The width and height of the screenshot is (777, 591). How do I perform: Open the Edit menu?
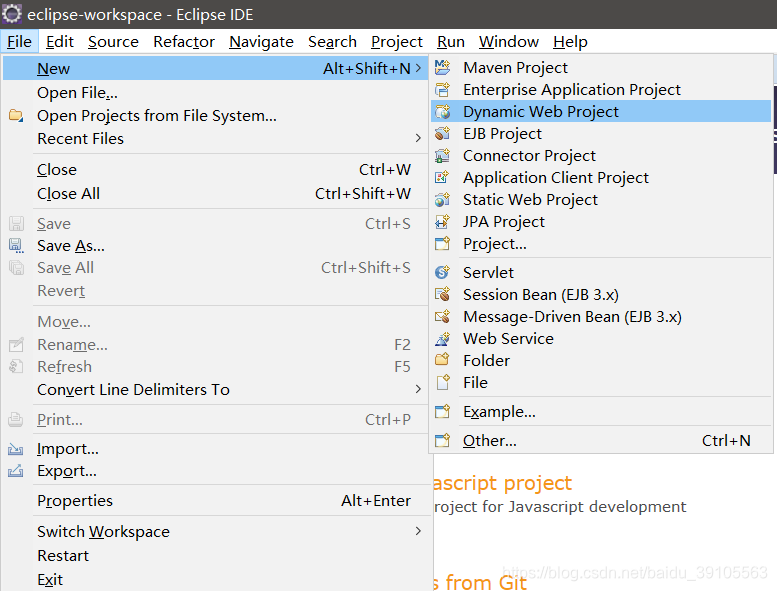tap(59, 42)
